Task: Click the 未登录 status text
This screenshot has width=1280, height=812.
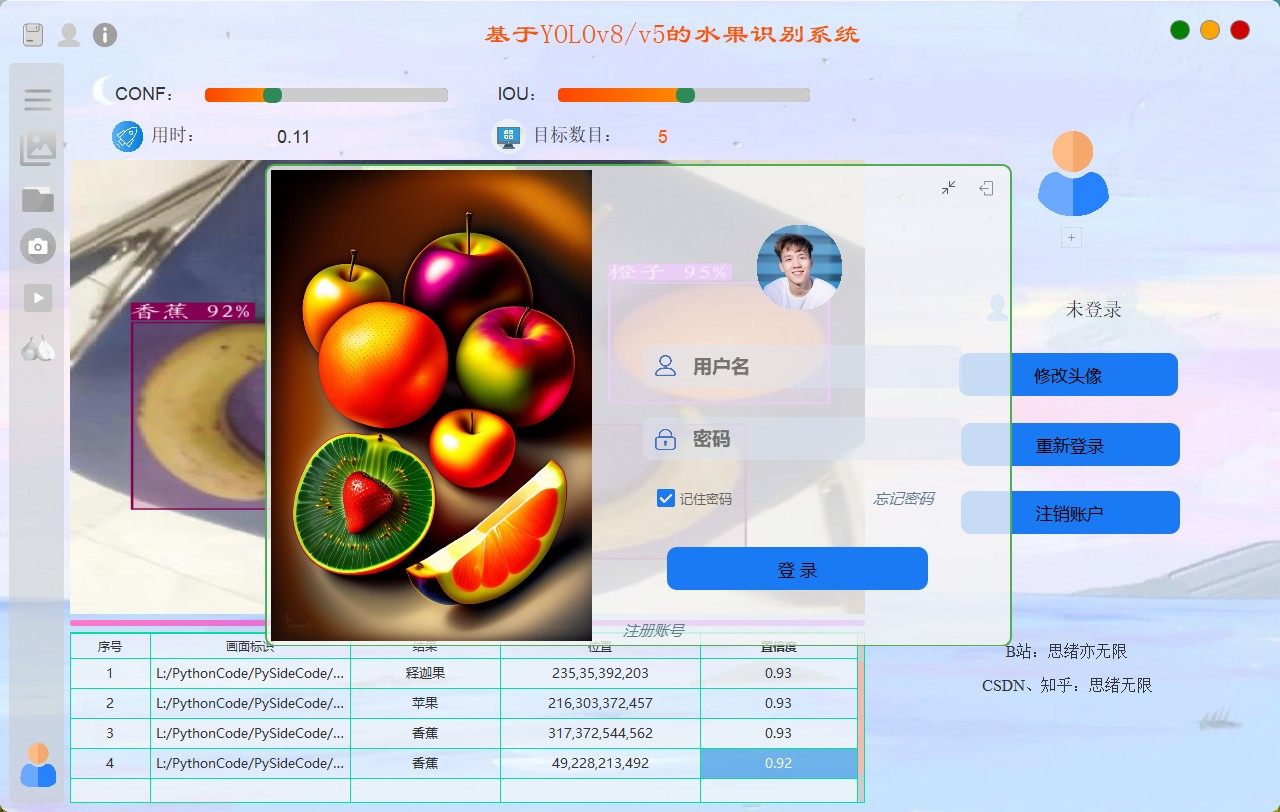Action: tap(1093, 309)
